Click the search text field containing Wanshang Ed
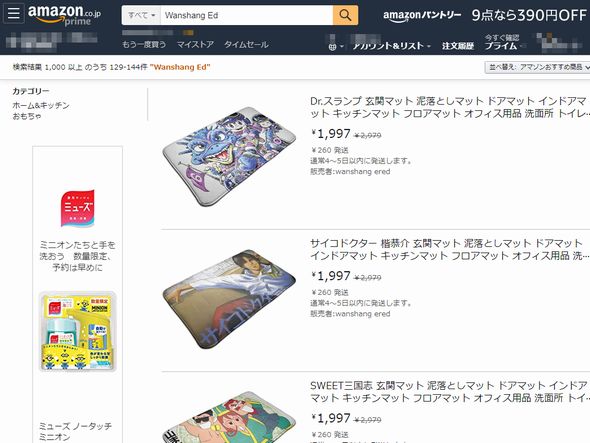590x443 pixels. (247, 15)
